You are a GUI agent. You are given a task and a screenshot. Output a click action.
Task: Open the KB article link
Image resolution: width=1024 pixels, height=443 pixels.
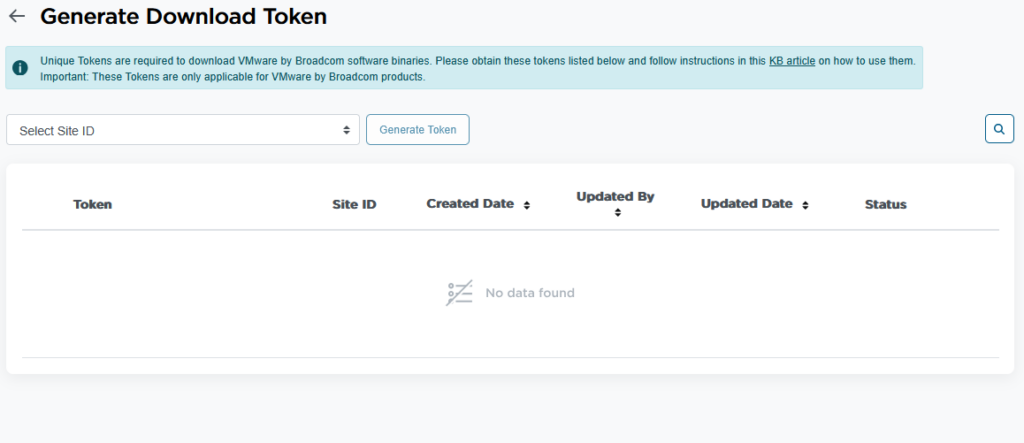792,61
